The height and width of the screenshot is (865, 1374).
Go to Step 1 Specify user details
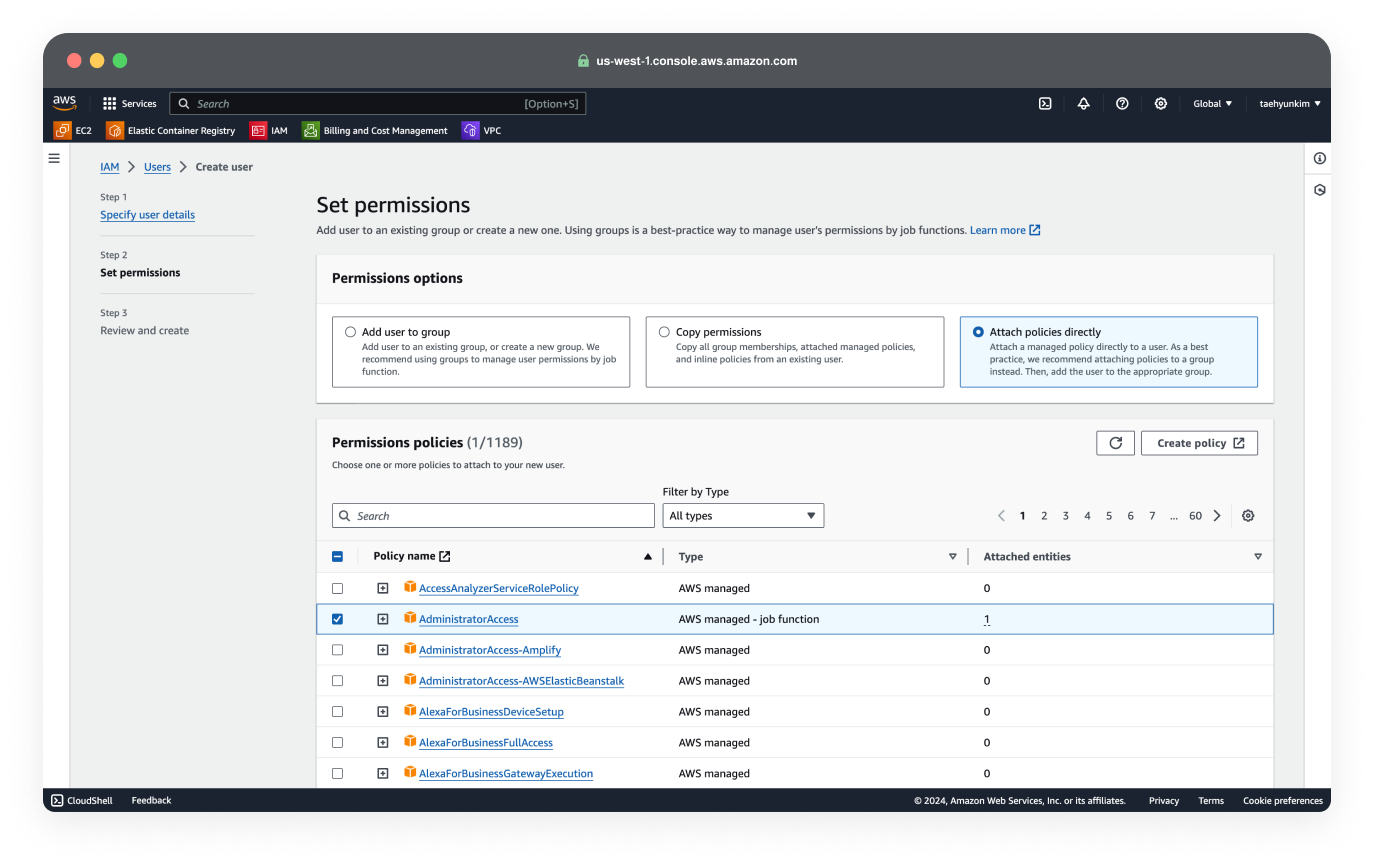pos(147,214)
